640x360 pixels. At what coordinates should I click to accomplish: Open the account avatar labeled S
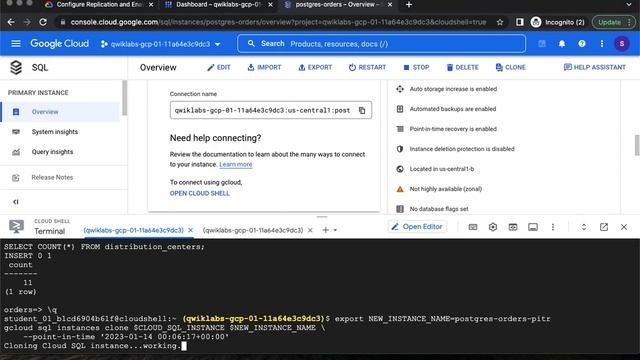(x=622, y=44)
